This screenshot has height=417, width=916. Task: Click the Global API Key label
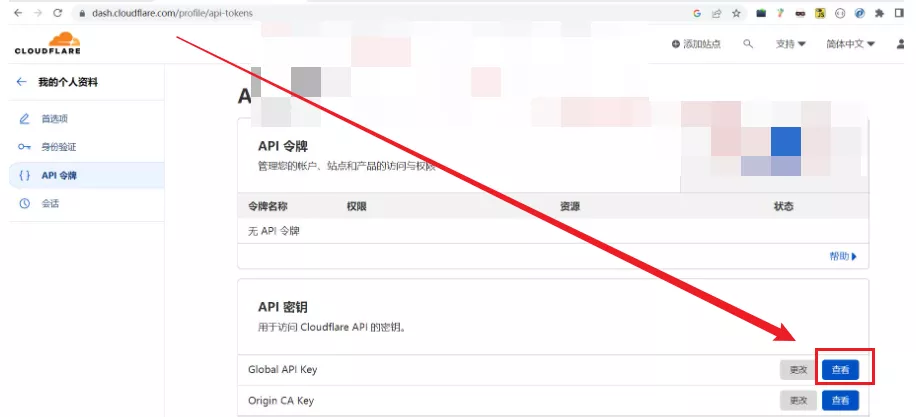tap(282, 370)
